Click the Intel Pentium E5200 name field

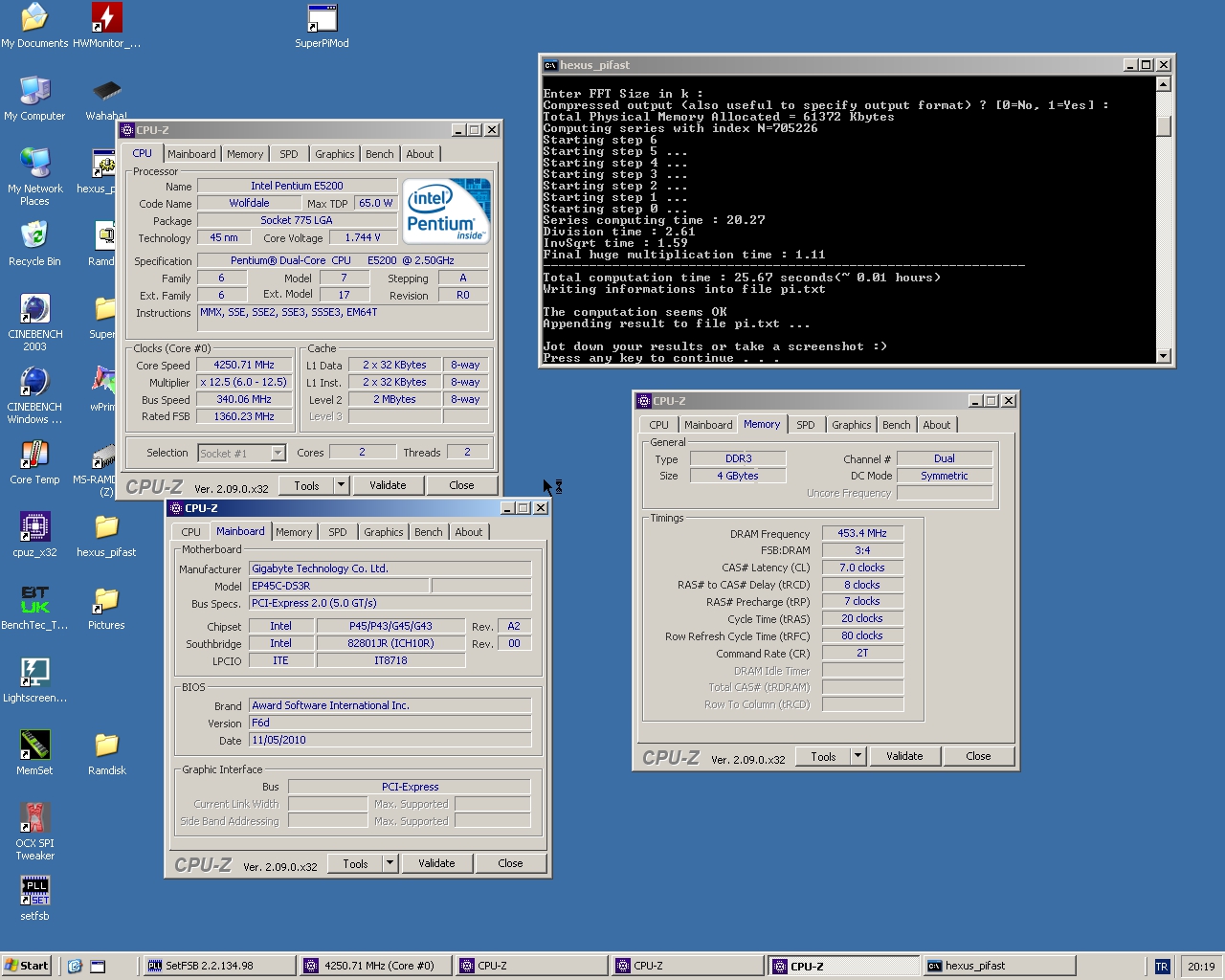297,186
